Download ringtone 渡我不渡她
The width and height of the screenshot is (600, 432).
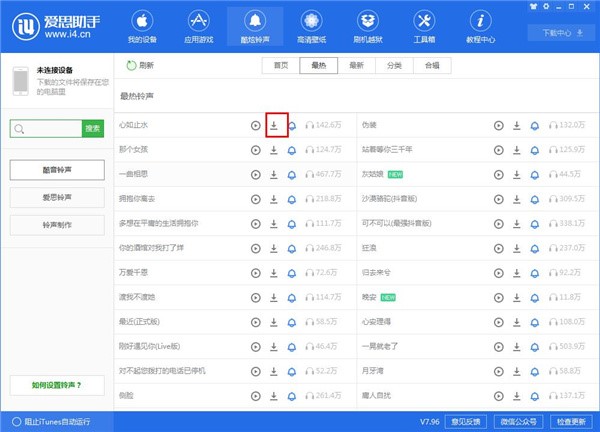click(274, 297)
